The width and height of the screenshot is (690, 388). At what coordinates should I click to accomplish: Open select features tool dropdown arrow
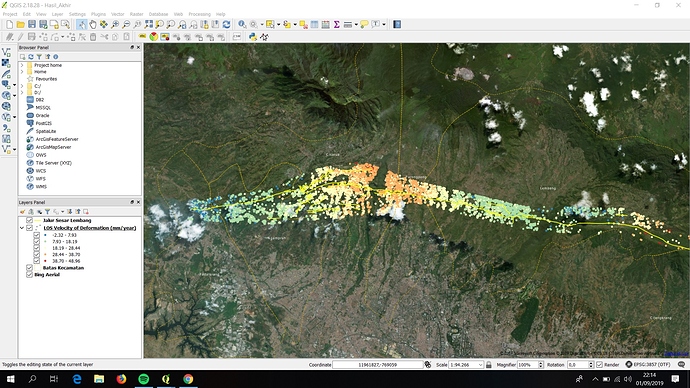tap(279, 25)
